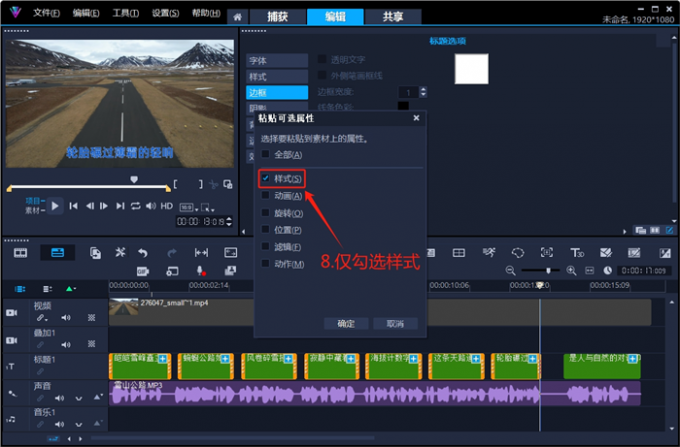The width and height of the screenshot is (680, 447).
Task: Increase 边框宽度 with the stepper arrows
Action: click(423, 89)
